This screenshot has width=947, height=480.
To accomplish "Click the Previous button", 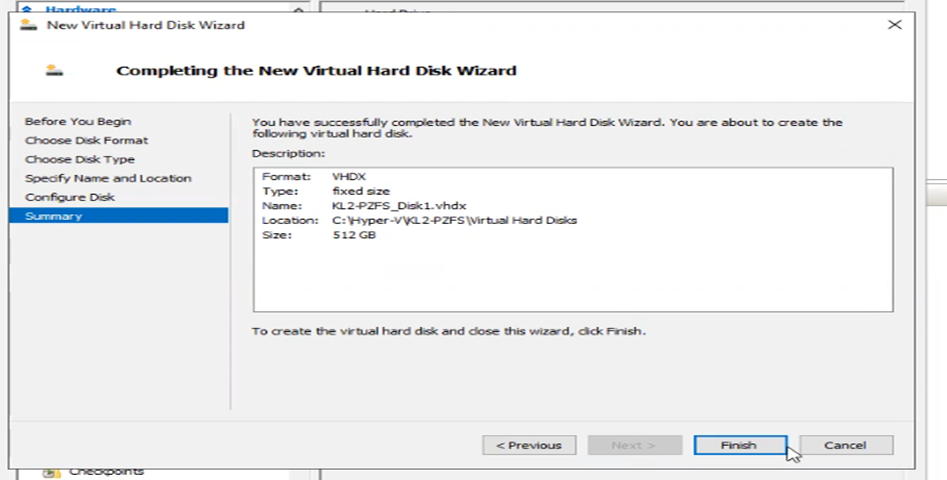I will [x=529, y=445].
